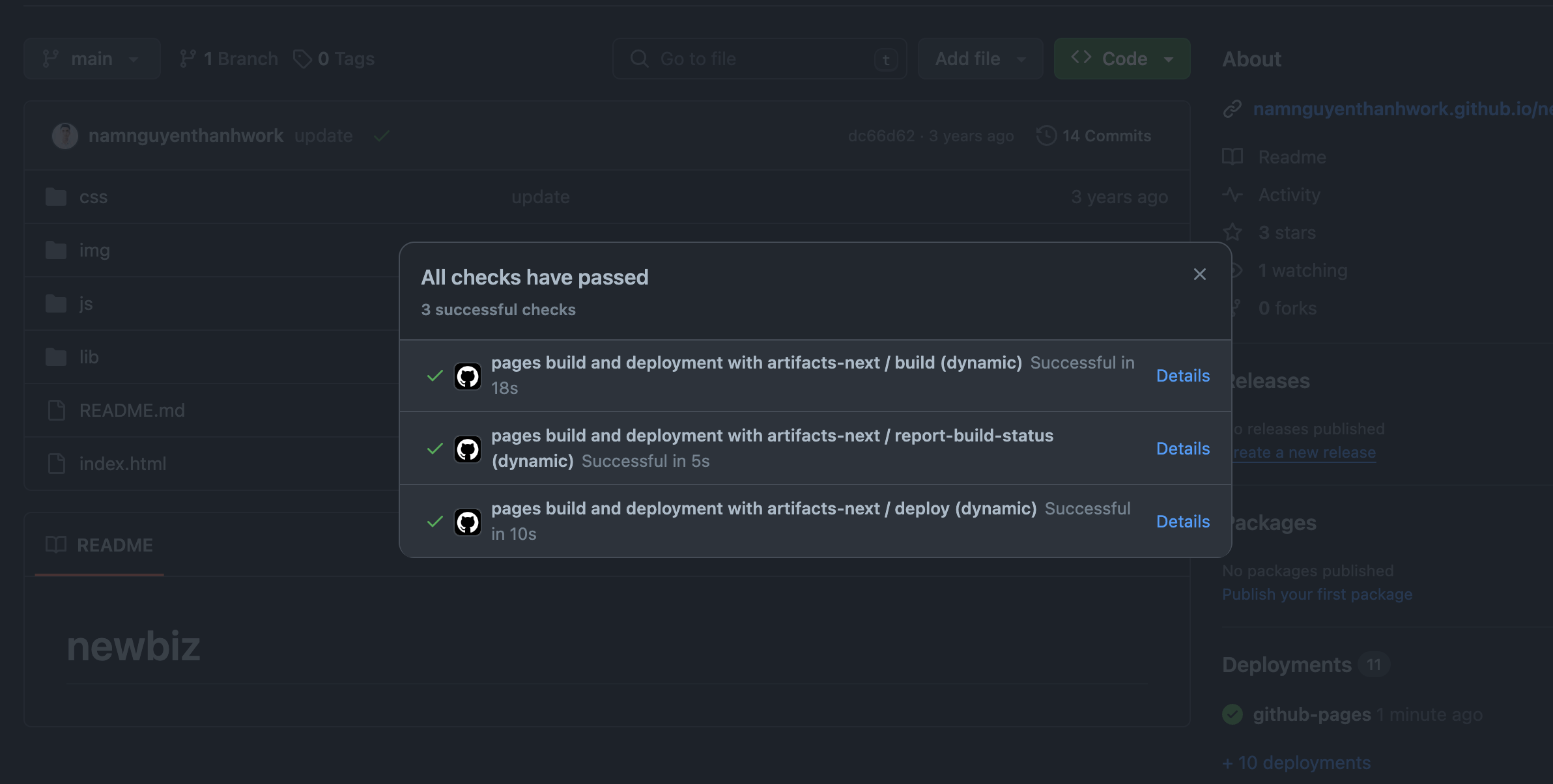Click green checkmark of the build (dynamic) check

point(435,376)
